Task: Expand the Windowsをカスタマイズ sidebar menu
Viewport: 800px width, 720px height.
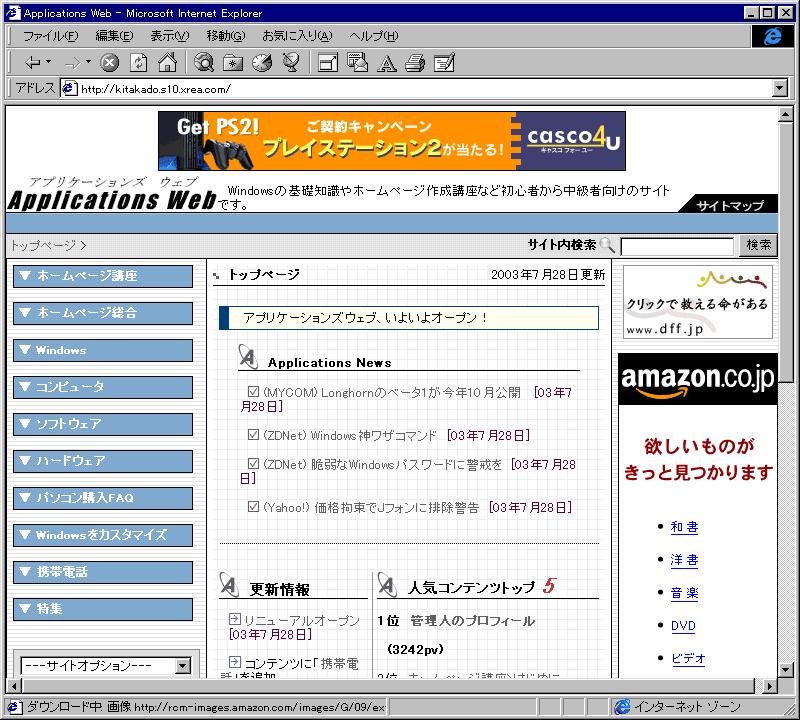Action: [103, 535]
